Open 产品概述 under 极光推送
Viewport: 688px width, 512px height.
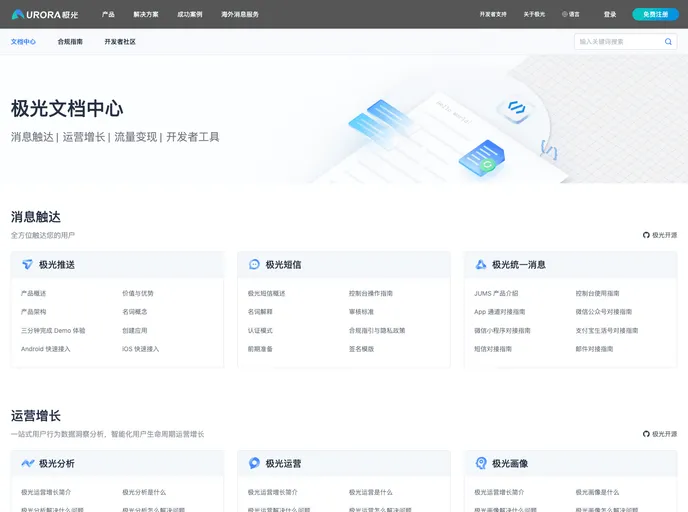tap(33, 293)
